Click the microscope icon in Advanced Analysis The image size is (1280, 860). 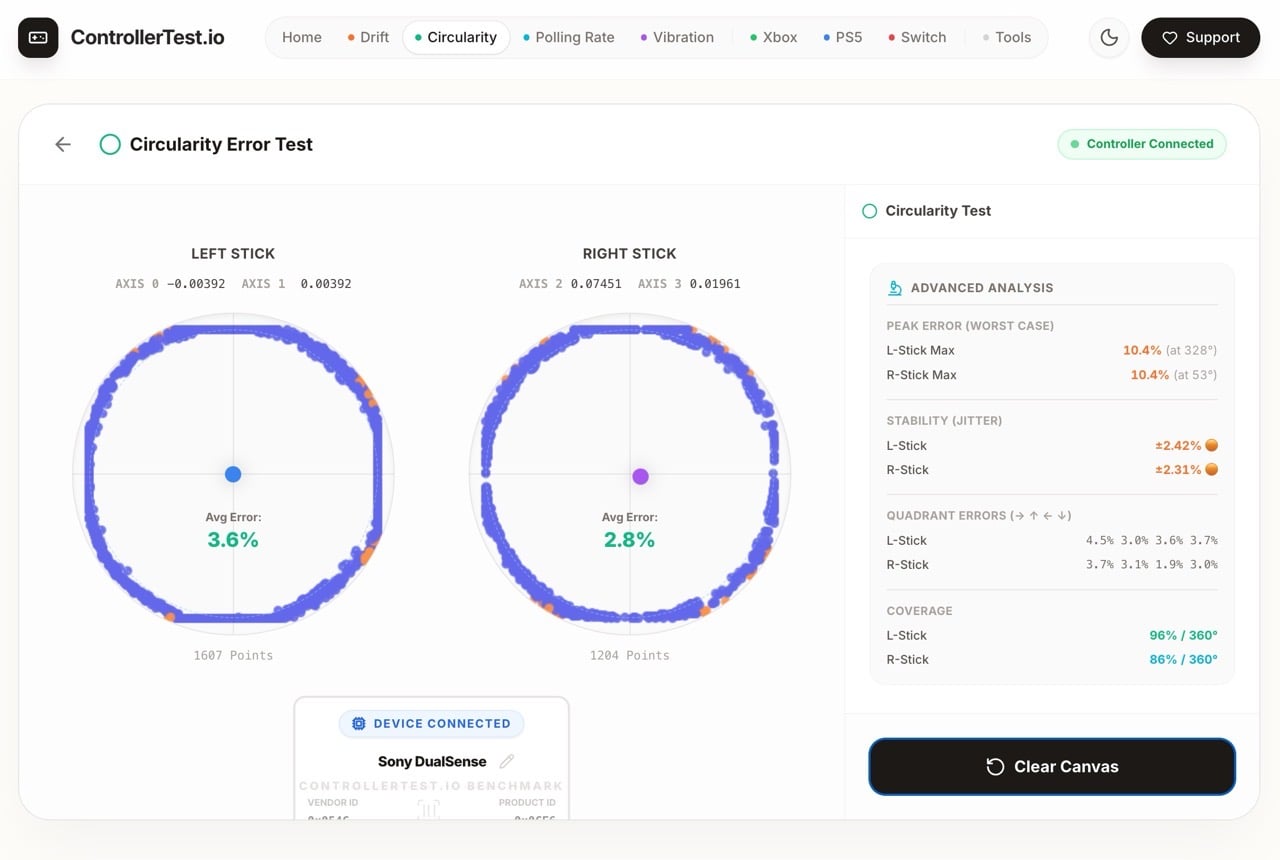893,287
